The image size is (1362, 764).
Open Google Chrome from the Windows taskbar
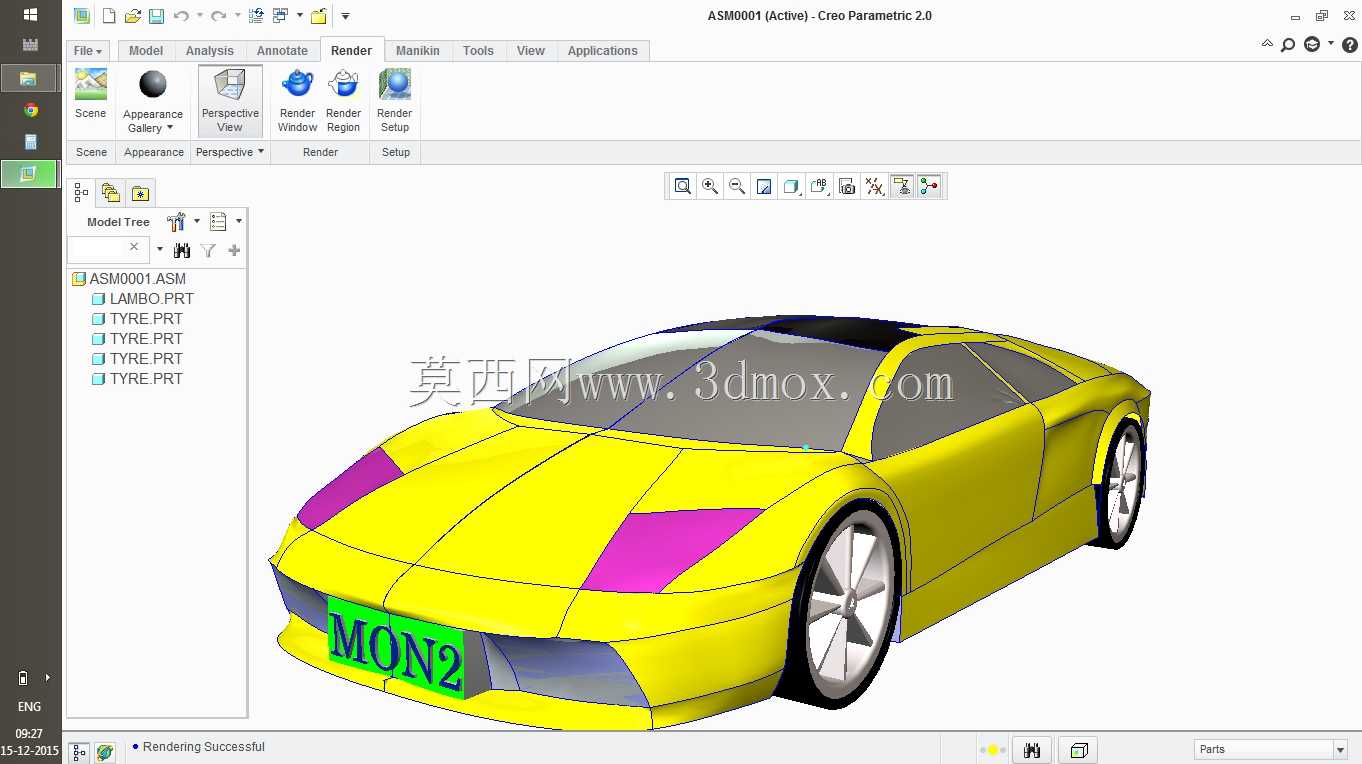click(31, 110)
